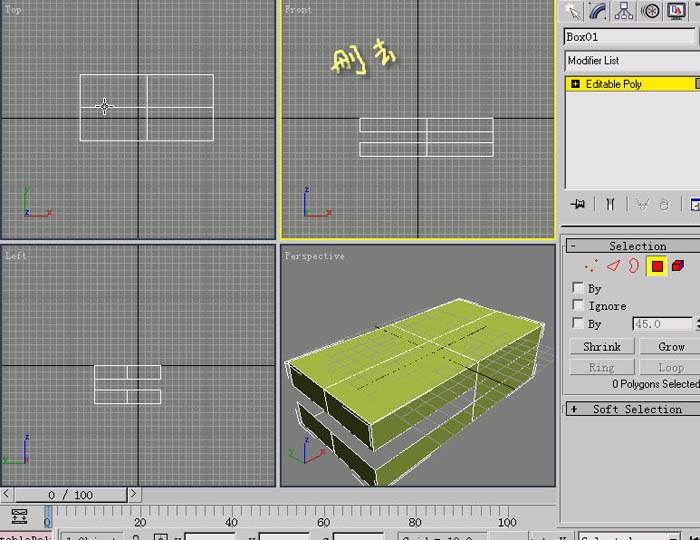
Task: Click the 0 Polygons Selected status text
Action: (x=655, y=384)
